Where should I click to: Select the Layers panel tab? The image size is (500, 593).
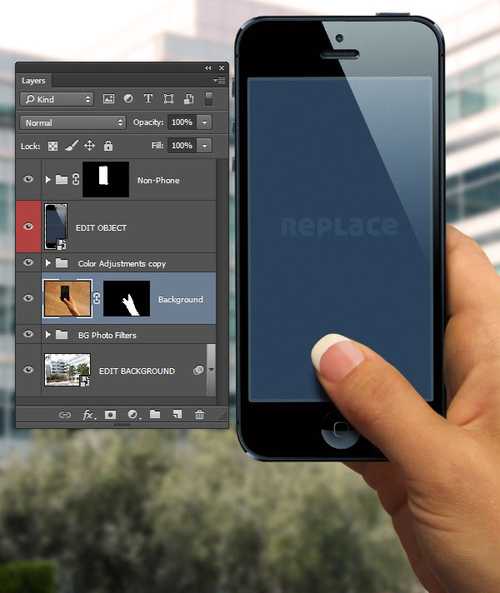[33, 81]
